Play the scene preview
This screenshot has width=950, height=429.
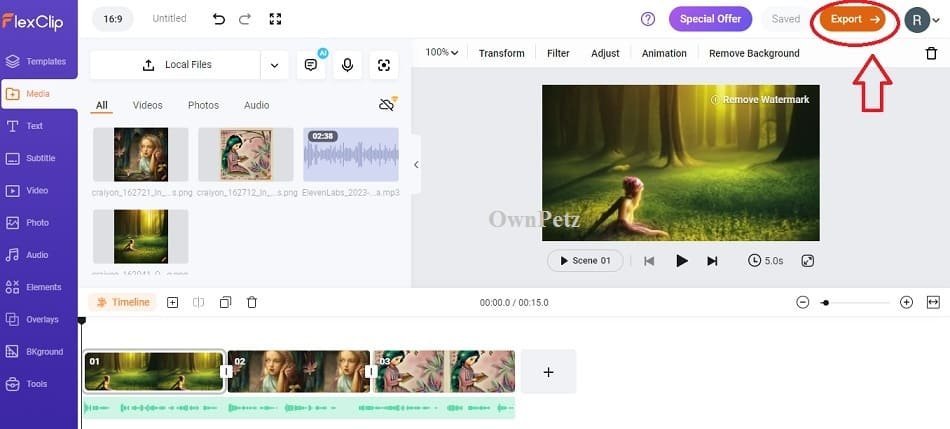pyautogui.click(x=682, y=261)
